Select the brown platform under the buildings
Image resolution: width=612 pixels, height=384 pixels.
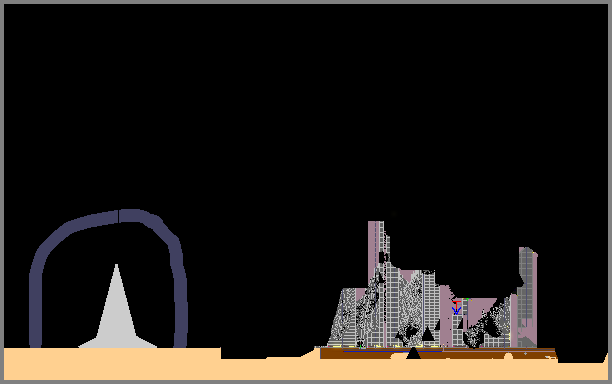pos(437,353)
